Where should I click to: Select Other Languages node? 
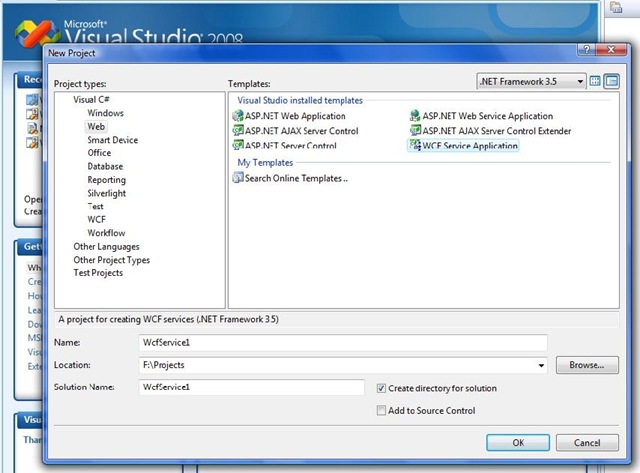pos(106,246)
